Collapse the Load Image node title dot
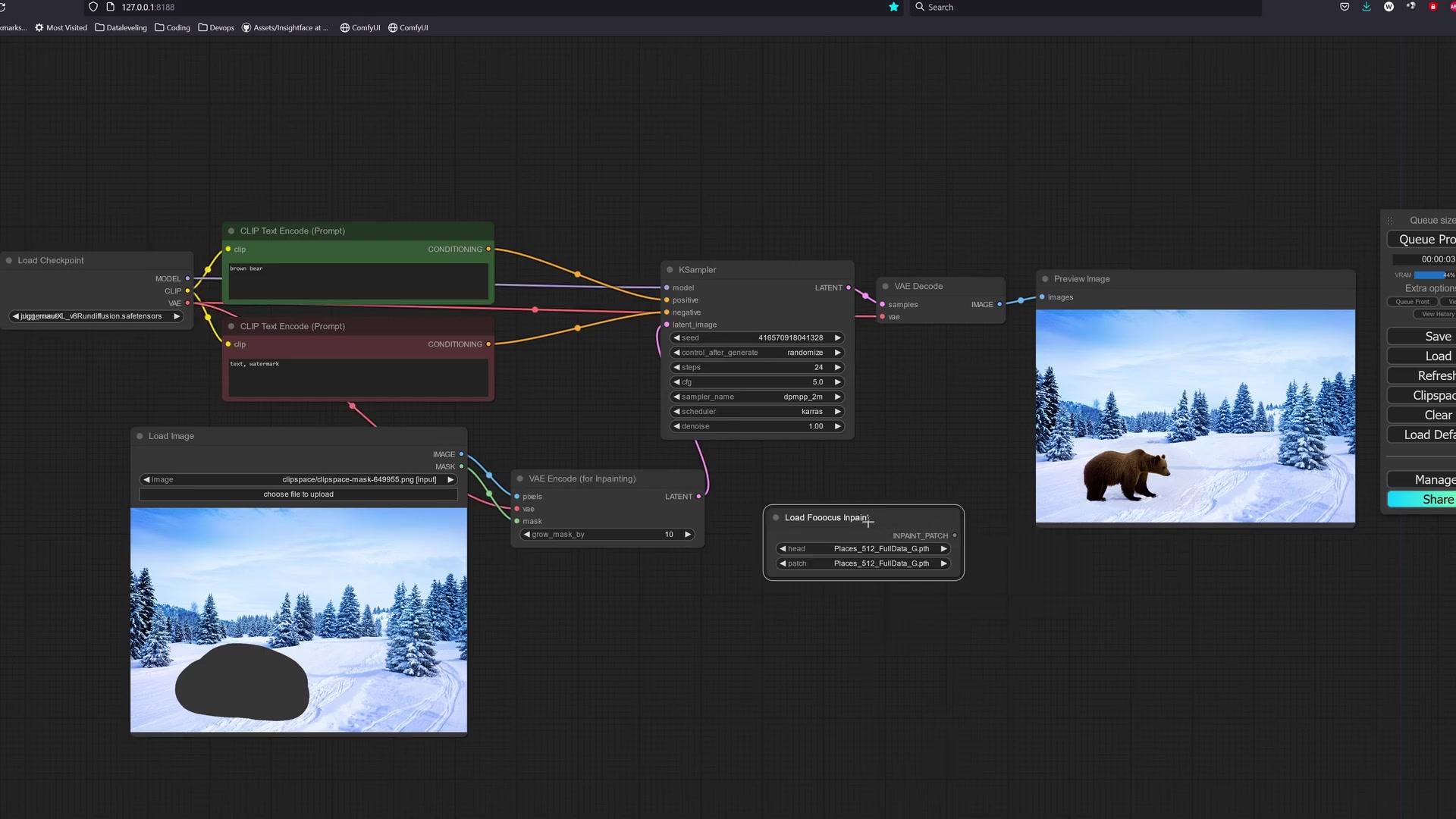Viewport: 1456px width, 819px height. click(x=139, y=436)
